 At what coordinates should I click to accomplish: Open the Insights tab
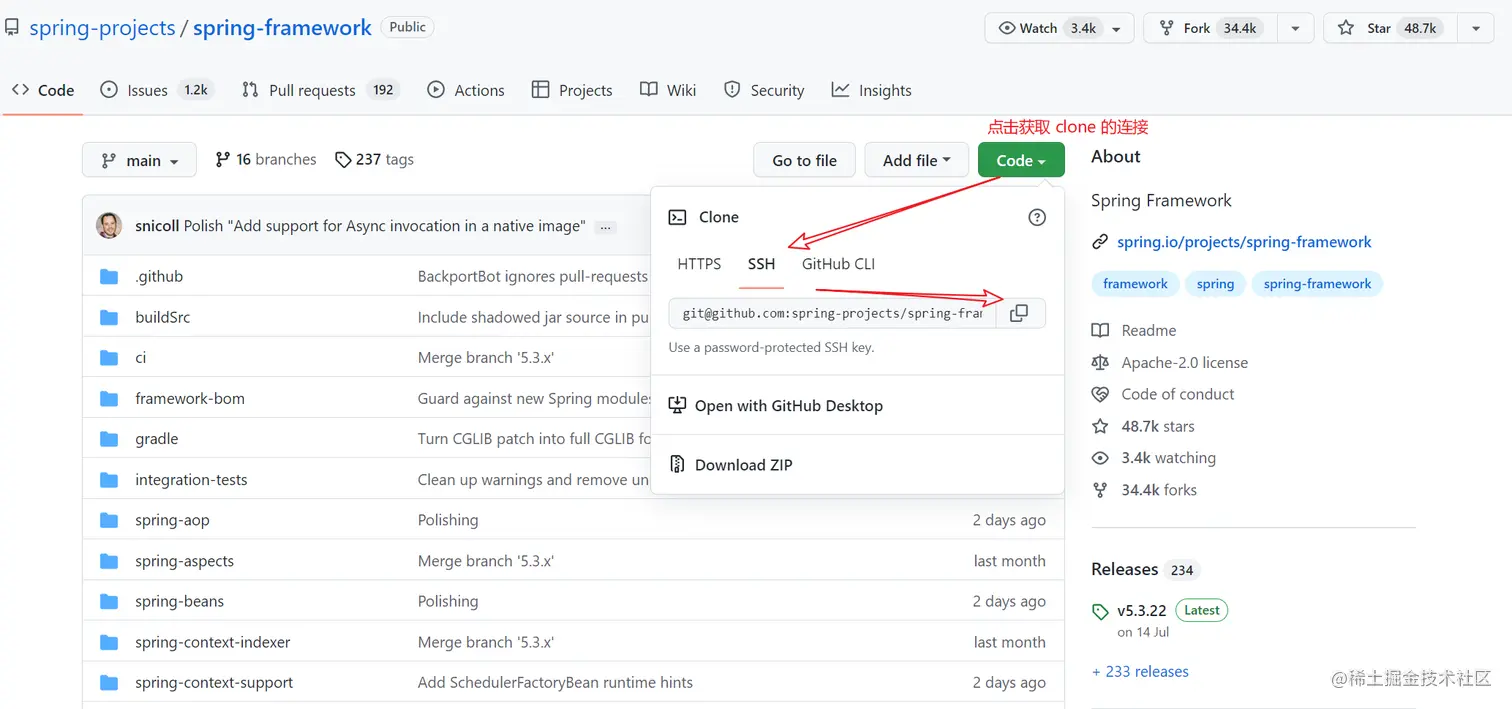click(872, 90)
